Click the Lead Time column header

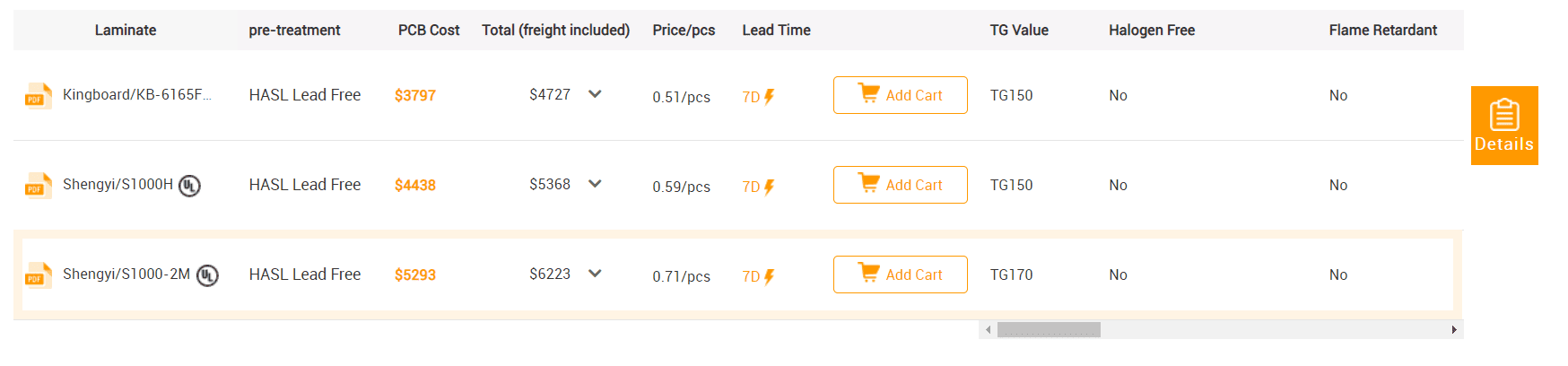777,30
